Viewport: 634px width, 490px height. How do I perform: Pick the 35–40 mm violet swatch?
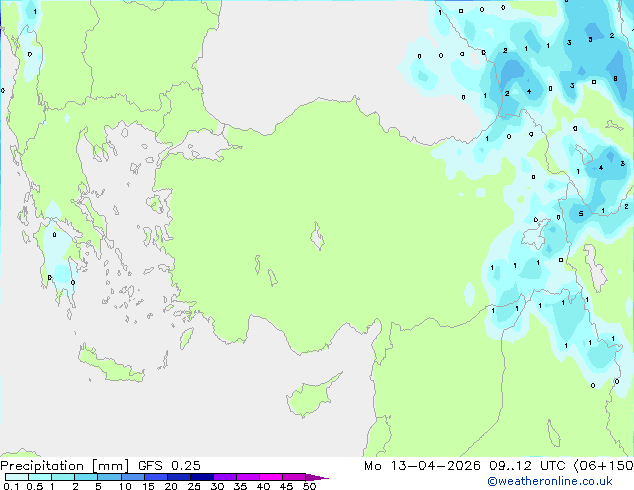[248, 477]
